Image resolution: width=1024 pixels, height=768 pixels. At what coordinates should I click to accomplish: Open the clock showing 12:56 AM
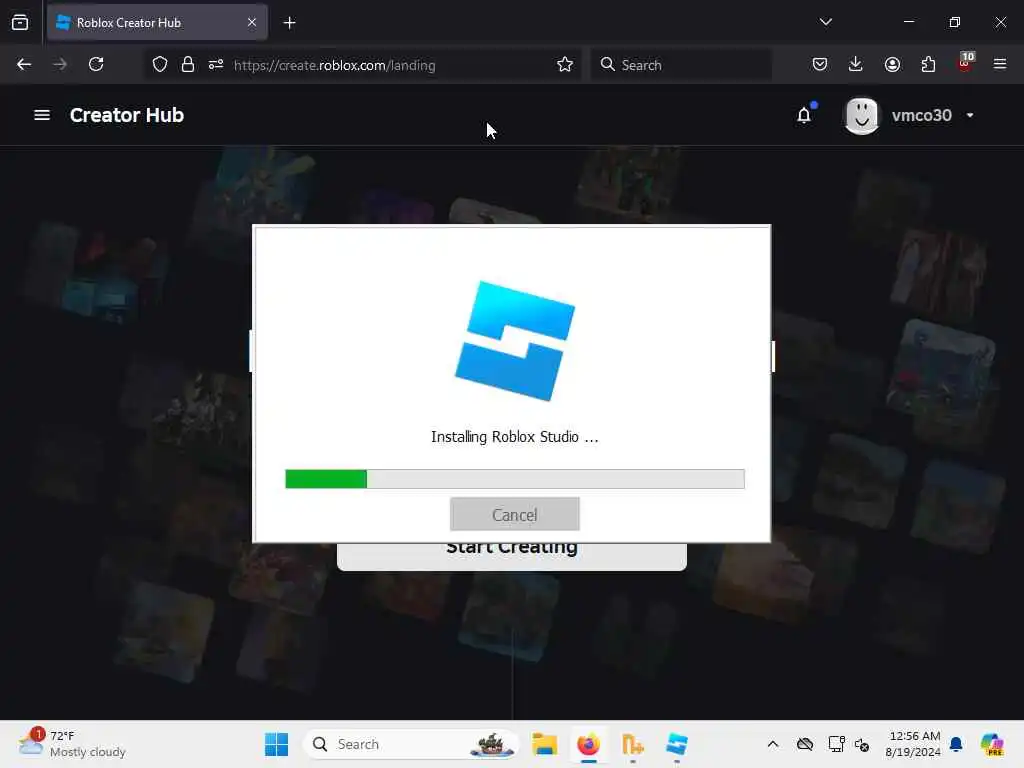coord(913,744)
